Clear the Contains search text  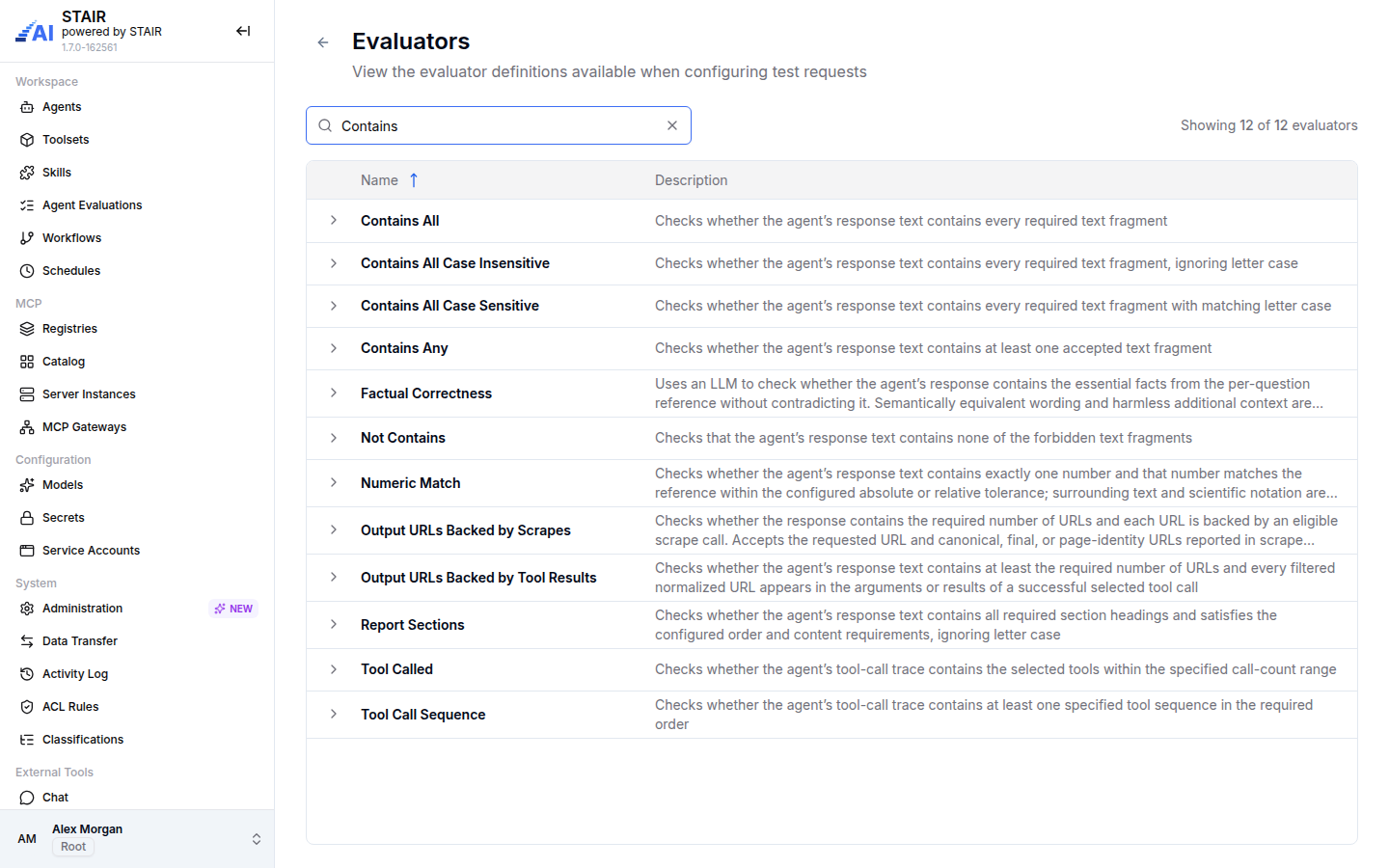(x=672, y=125)
